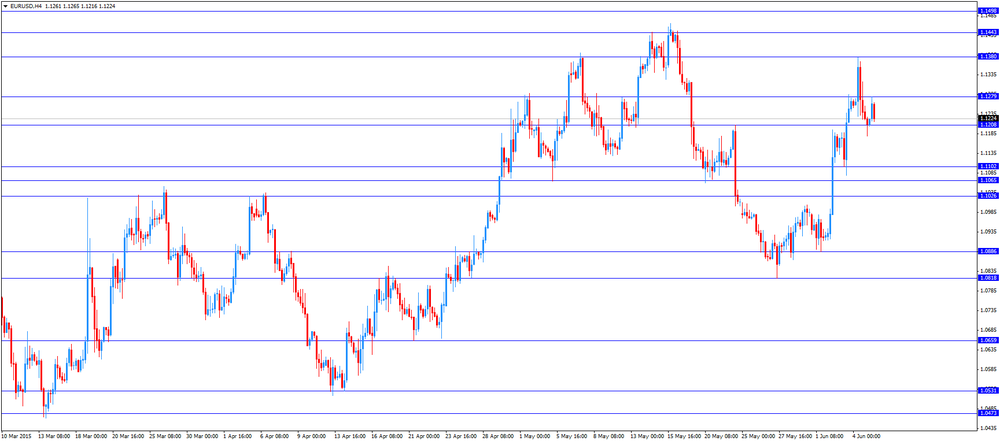The image size is (1000, 441).
Task: Click the 5 May 16:00 time label
Action: [573, 436]
